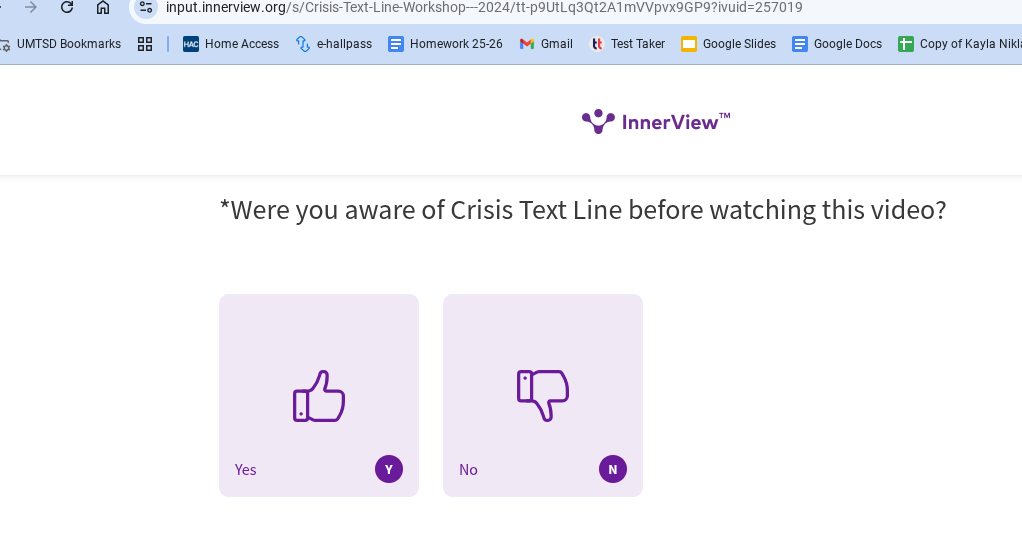Screen dimensions: 1022x534
Task: Select the No answer label
Action: pyautogui.click(x=468, y=470)
